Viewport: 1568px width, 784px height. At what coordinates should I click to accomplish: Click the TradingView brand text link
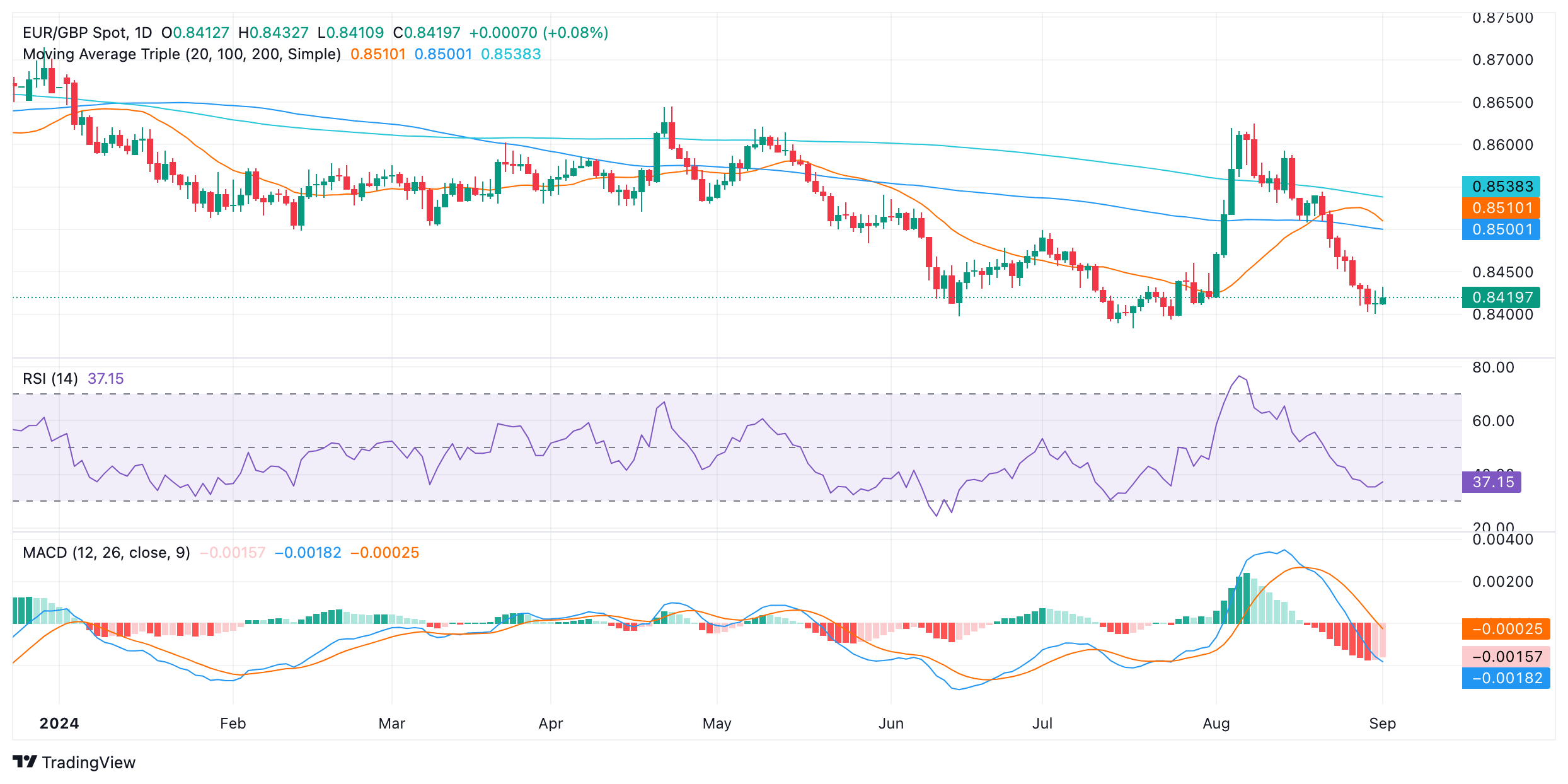(x=88, y=763)
